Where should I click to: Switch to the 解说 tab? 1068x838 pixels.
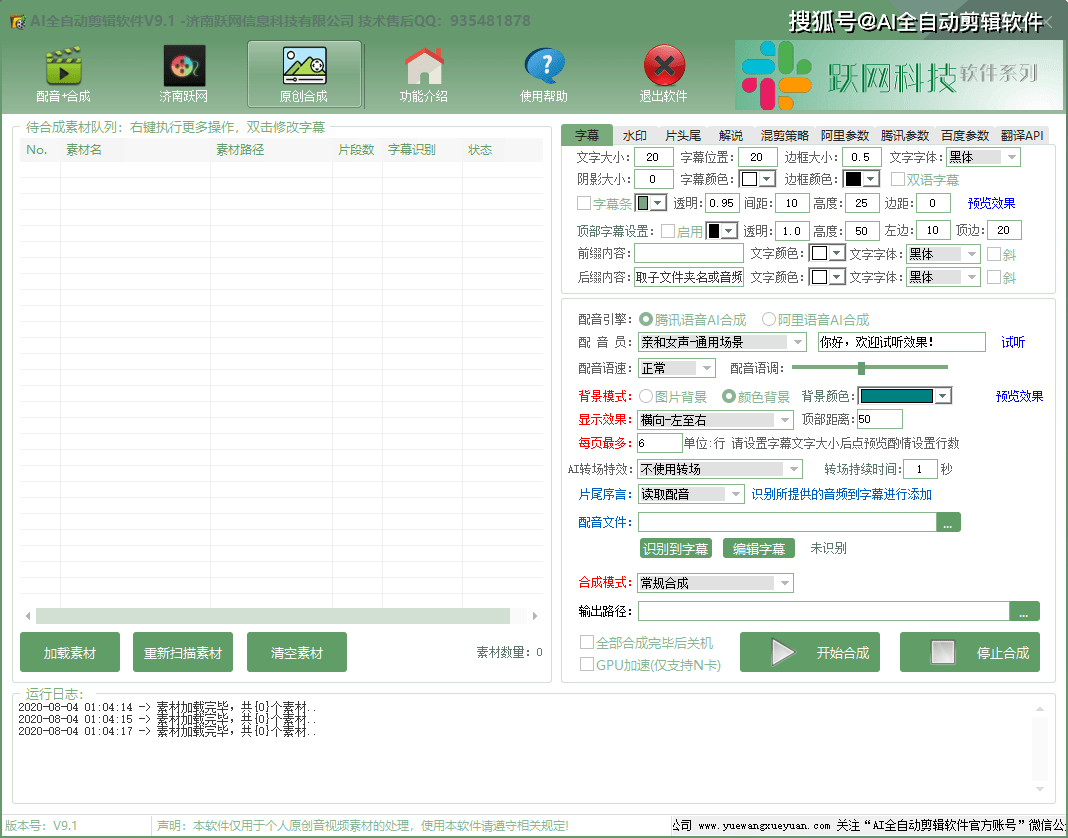[x=731, y=136]
